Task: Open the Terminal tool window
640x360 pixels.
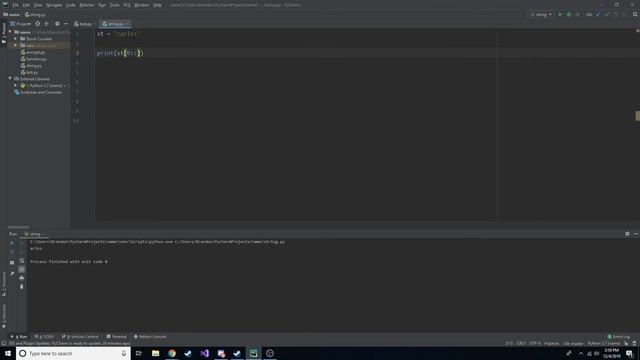Action: 116,337
